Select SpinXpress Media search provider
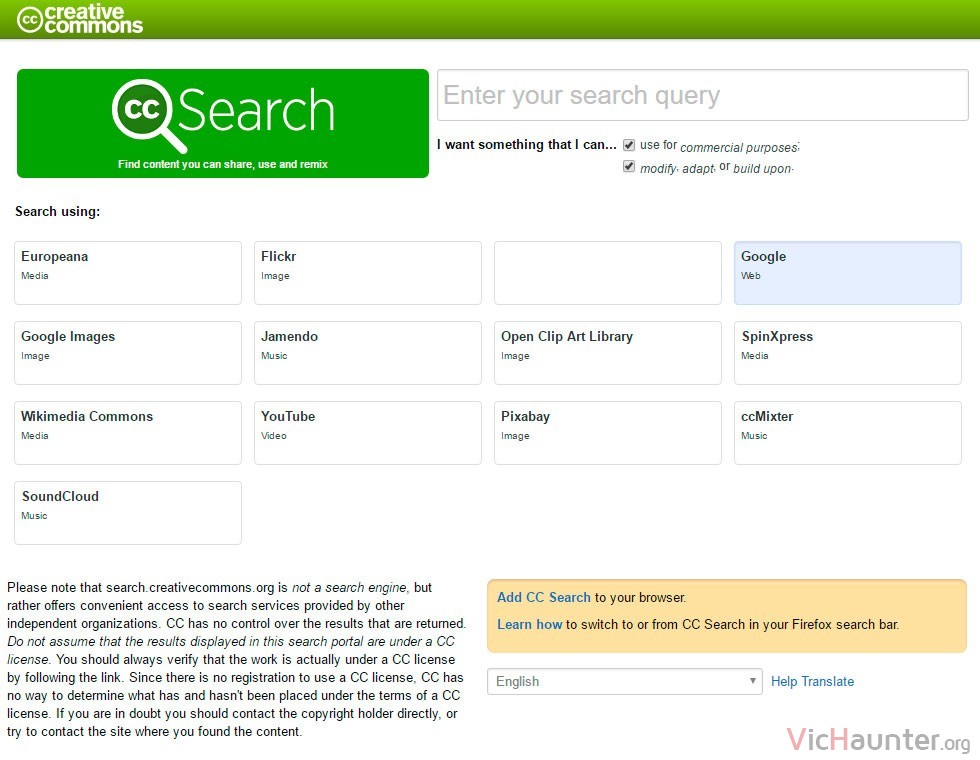 [x=848, y=353]
